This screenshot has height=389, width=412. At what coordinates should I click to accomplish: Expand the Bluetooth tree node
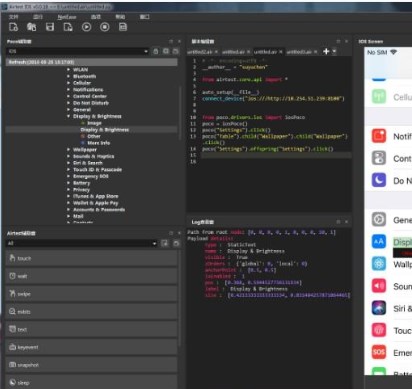68,76
